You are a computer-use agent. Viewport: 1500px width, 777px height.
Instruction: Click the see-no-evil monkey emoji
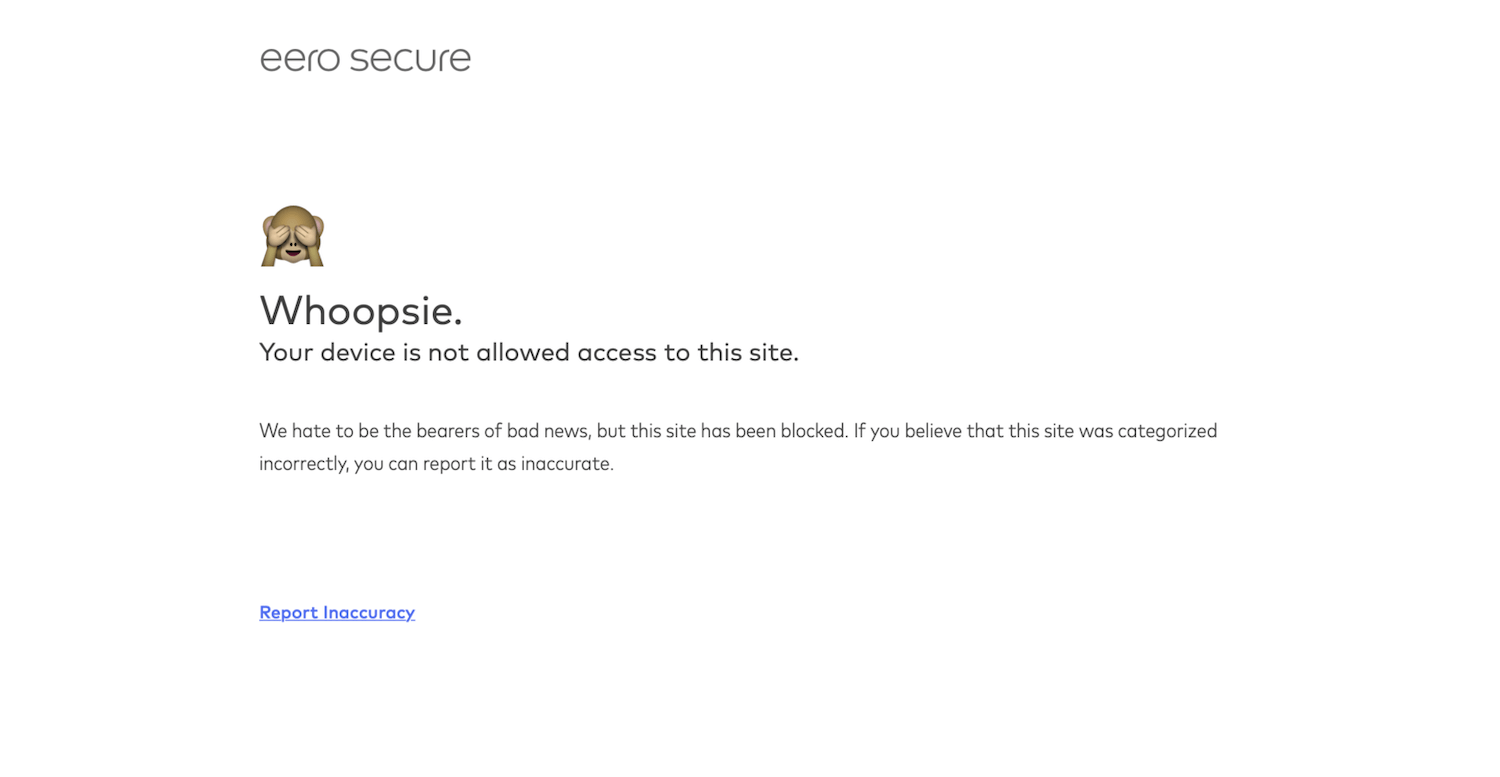tap(292, 236)
